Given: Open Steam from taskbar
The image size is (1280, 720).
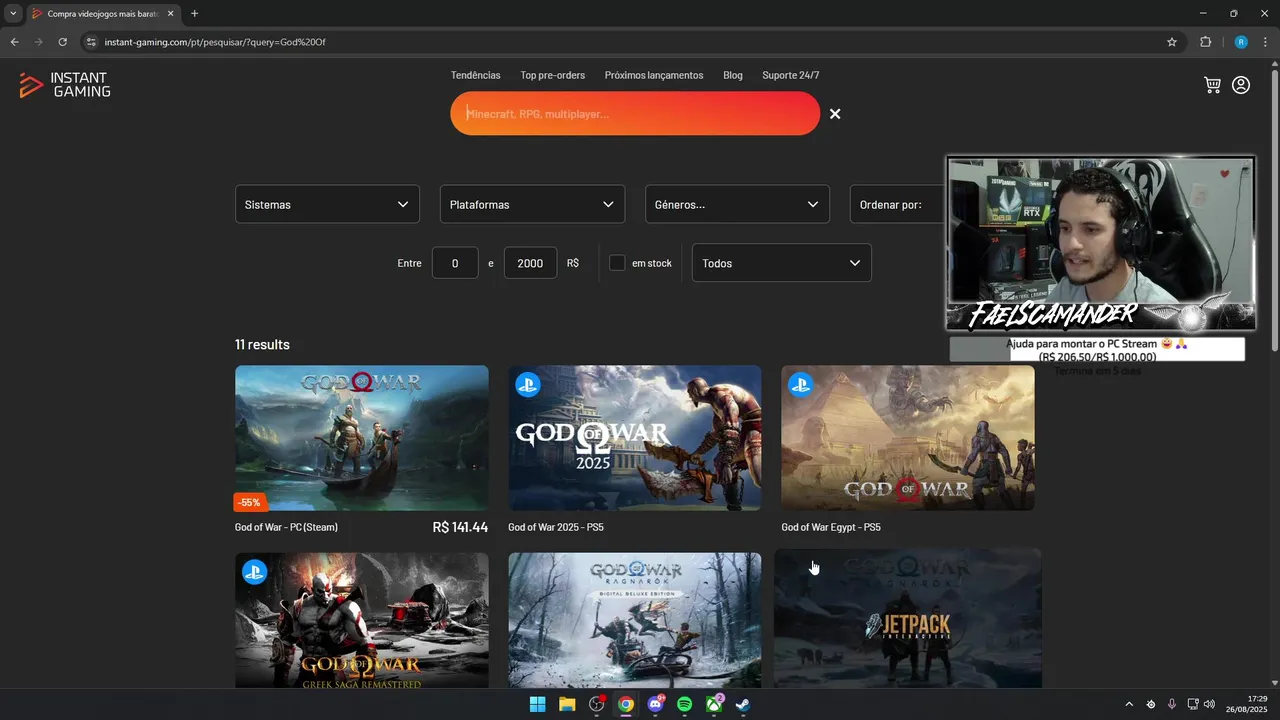Looking at the screenshot, I should click(744, 704).
